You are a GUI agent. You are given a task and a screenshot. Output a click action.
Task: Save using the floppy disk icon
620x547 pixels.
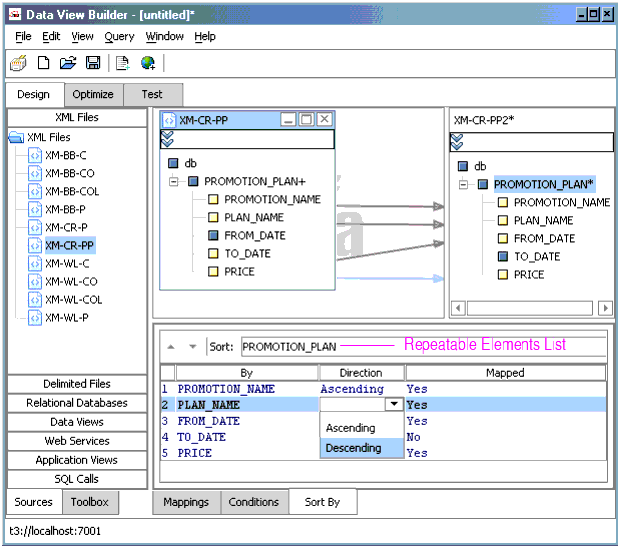pyautogui.click(x=93, y=63)
